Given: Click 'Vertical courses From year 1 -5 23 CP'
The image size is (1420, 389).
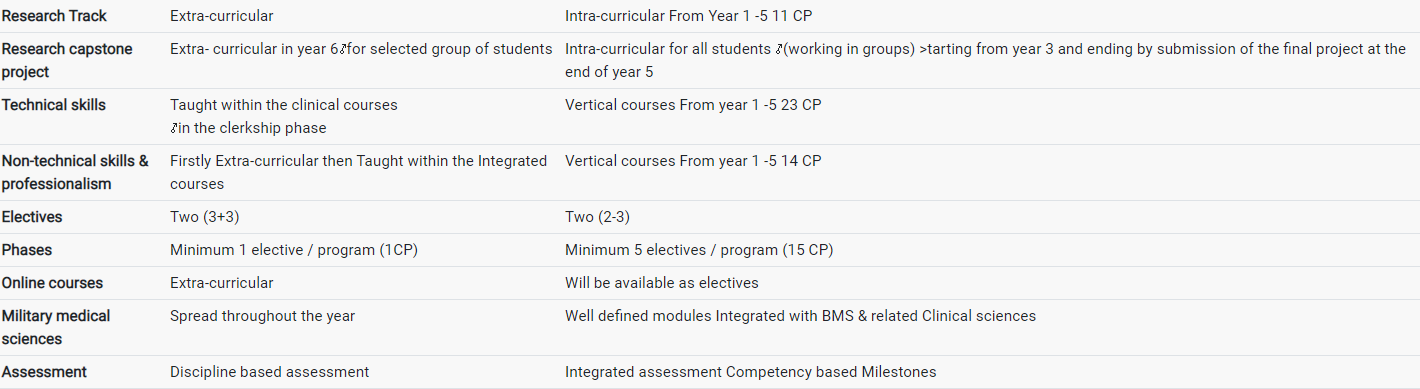Looking at the screenshot, I should tap(693, 105).
